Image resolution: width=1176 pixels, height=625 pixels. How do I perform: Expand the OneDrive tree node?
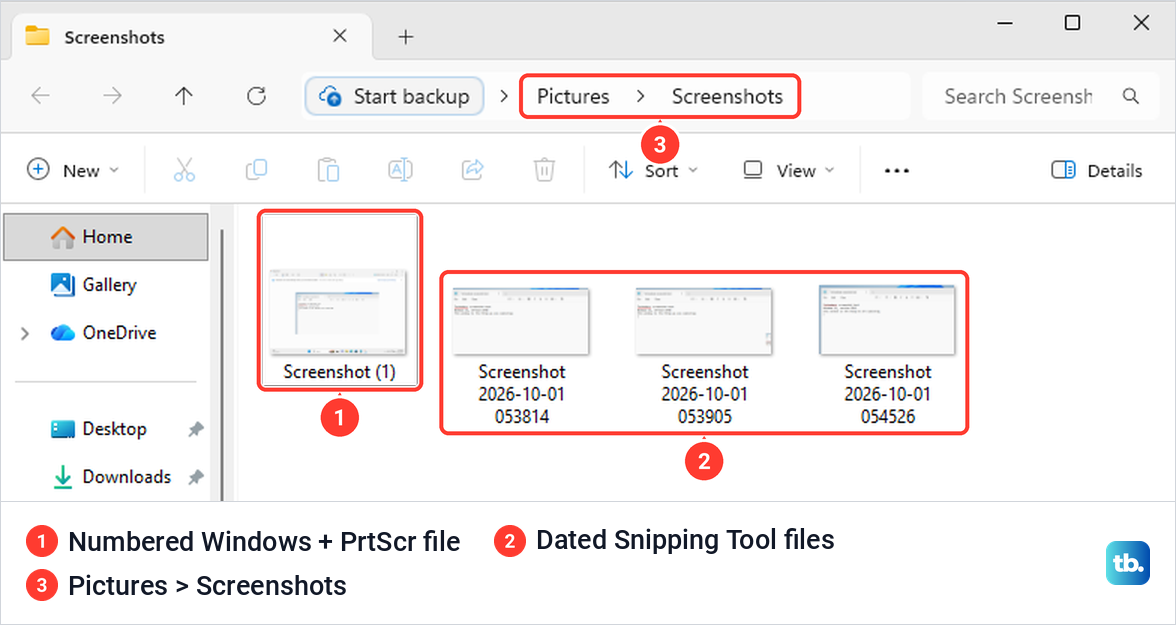tap(25, 333)
